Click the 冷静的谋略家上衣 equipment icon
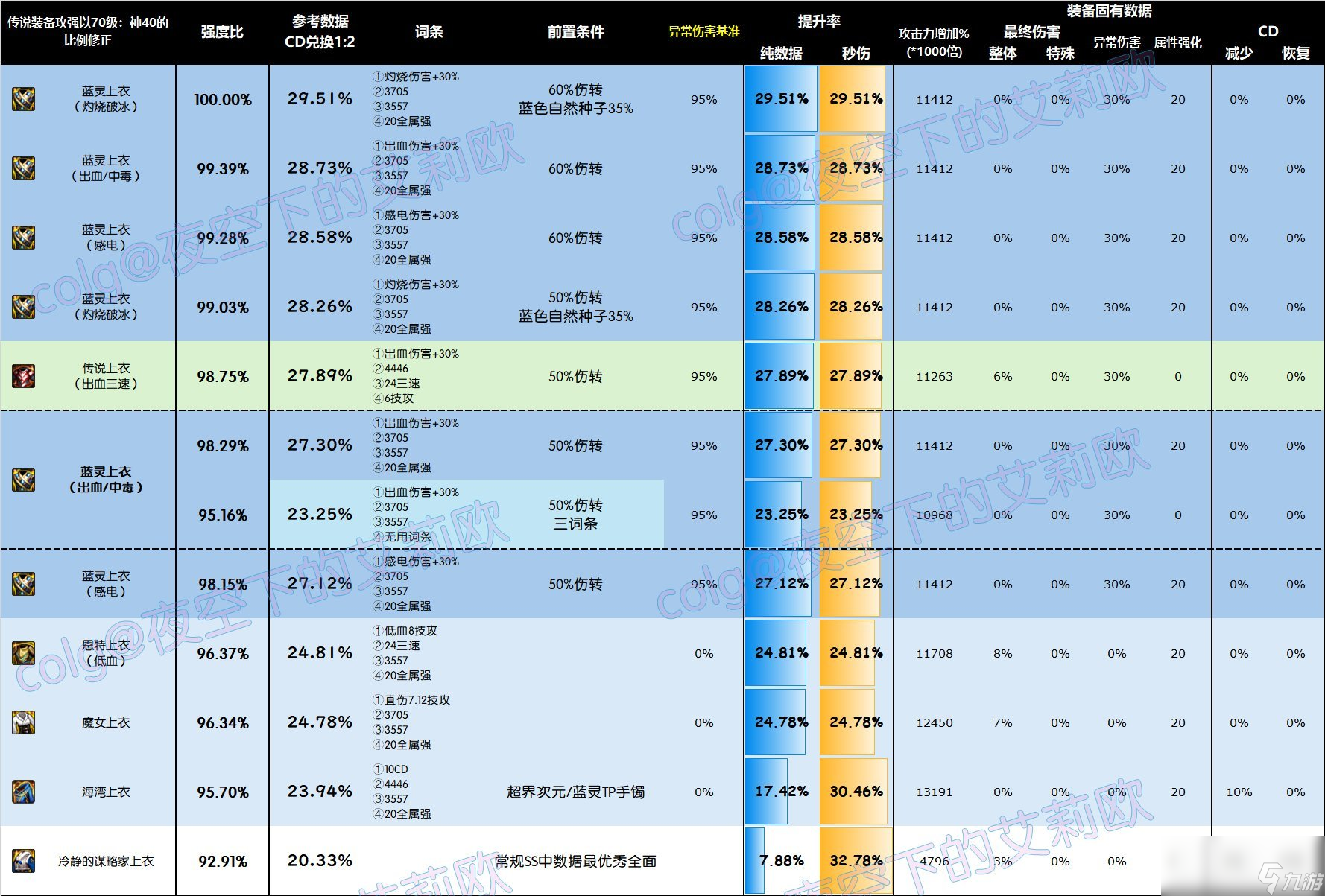1325x896 pixels. click(x=24, y=861)
